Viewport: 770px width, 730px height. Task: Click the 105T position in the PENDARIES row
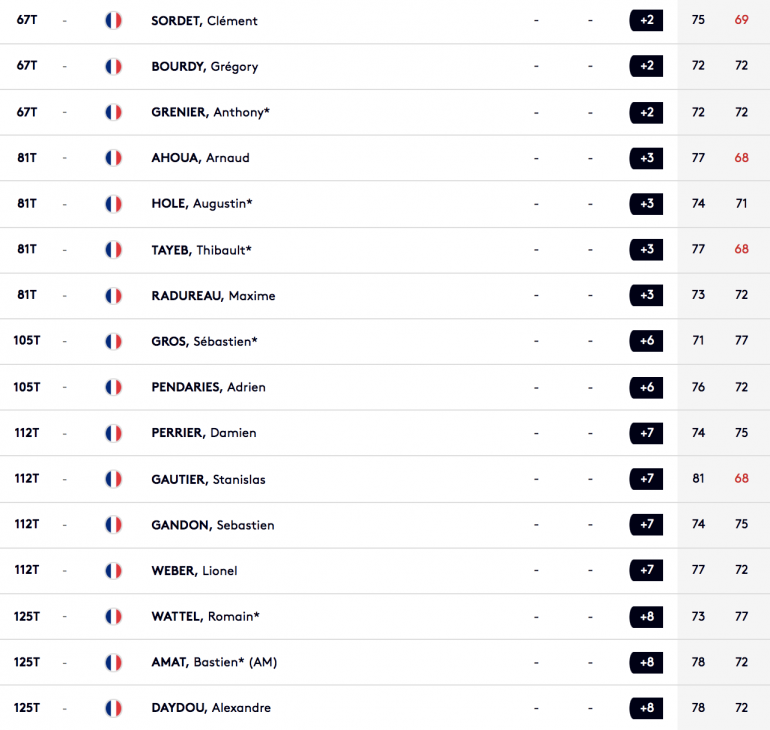pos(27,387)
